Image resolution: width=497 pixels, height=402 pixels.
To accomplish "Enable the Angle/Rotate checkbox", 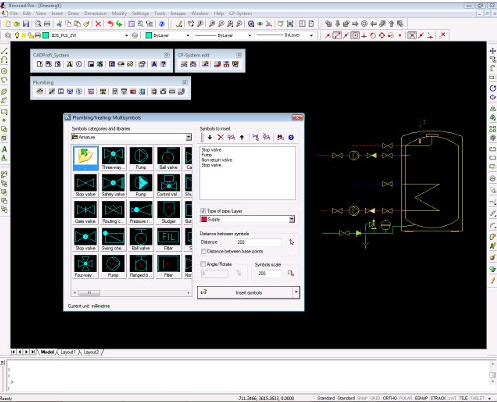I will [203, 264].
